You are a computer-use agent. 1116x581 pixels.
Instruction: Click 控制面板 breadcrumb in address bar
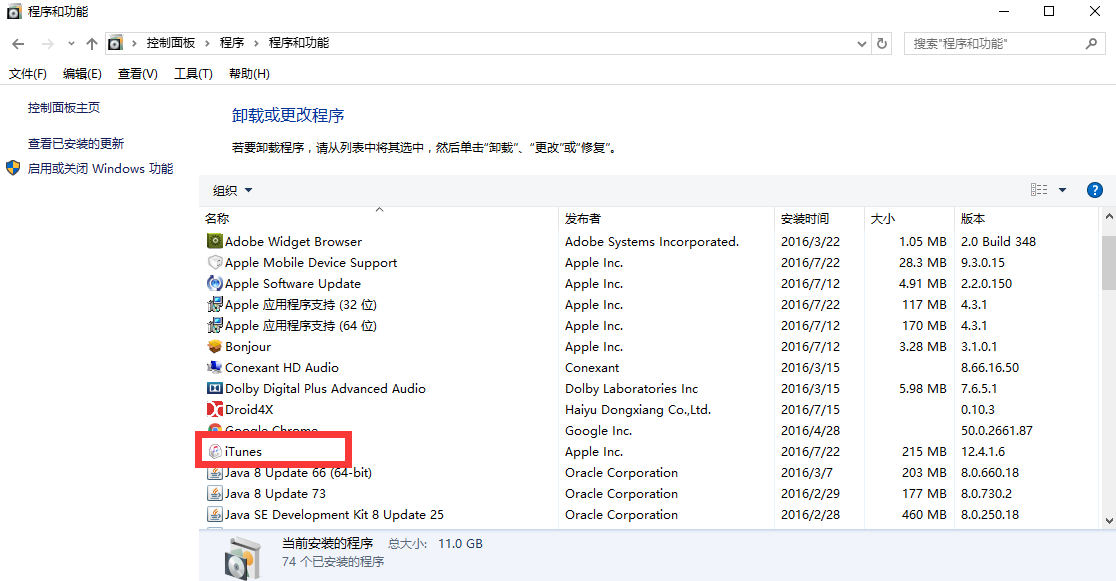pyautogui.click(x=171, y=43)
